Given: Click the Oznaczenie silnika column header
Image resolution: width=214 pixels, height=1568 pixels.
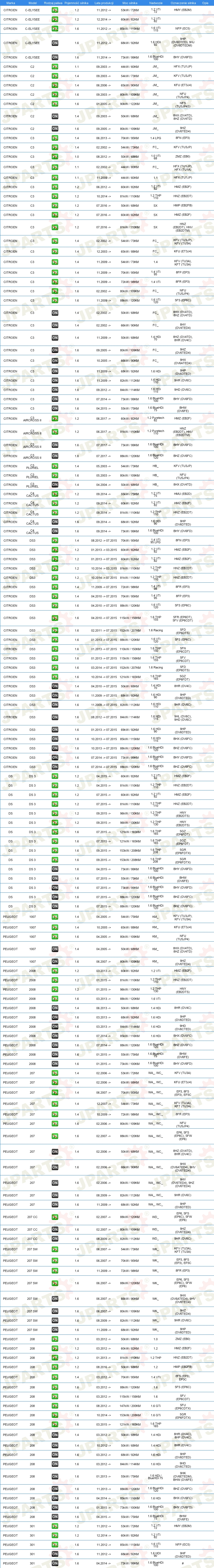Looking at the screenshot, I should [183, 2].
